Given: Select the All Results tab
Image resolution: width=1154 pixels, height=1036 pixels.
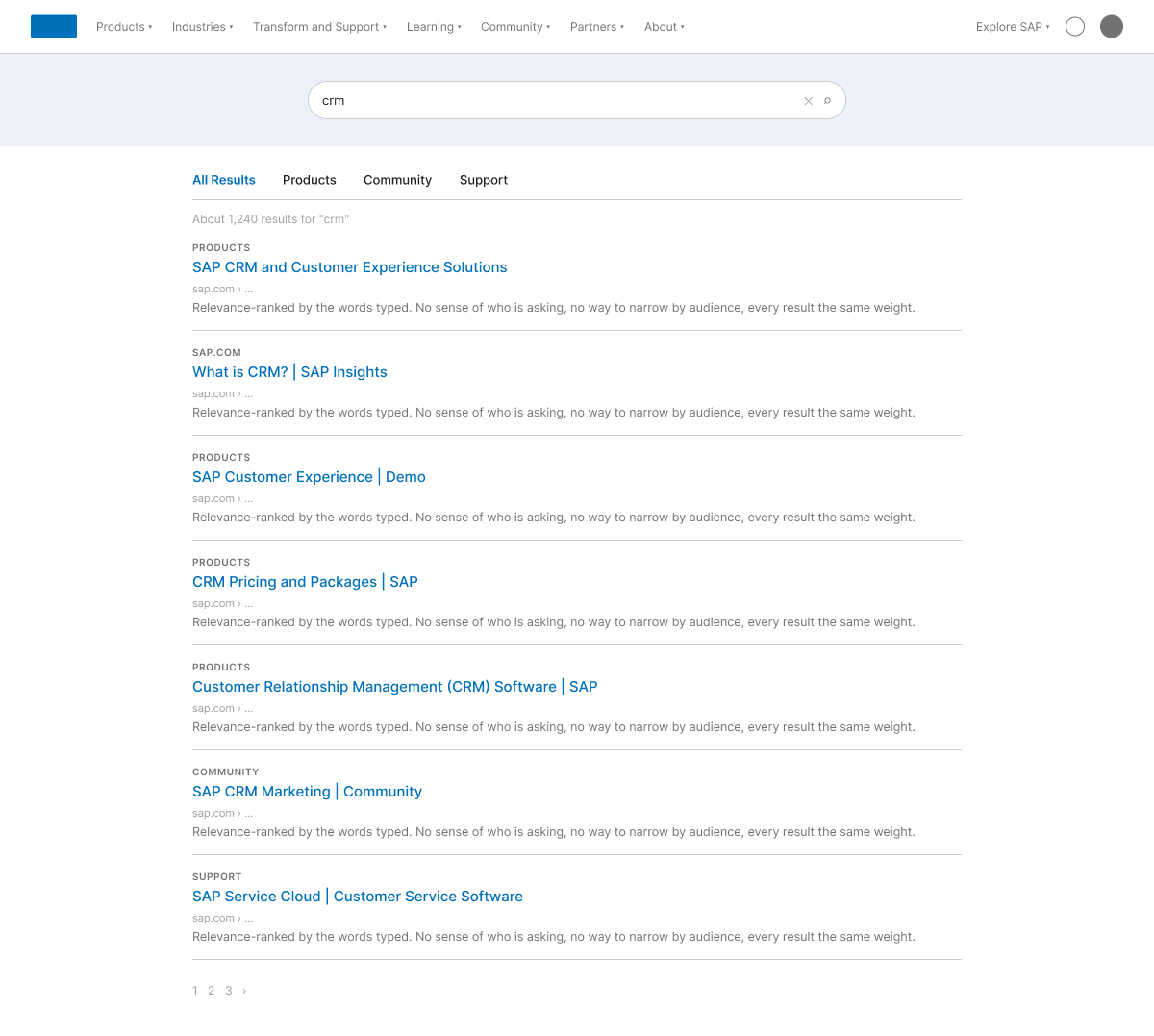Looking at the screenshot, I should 224,180.
